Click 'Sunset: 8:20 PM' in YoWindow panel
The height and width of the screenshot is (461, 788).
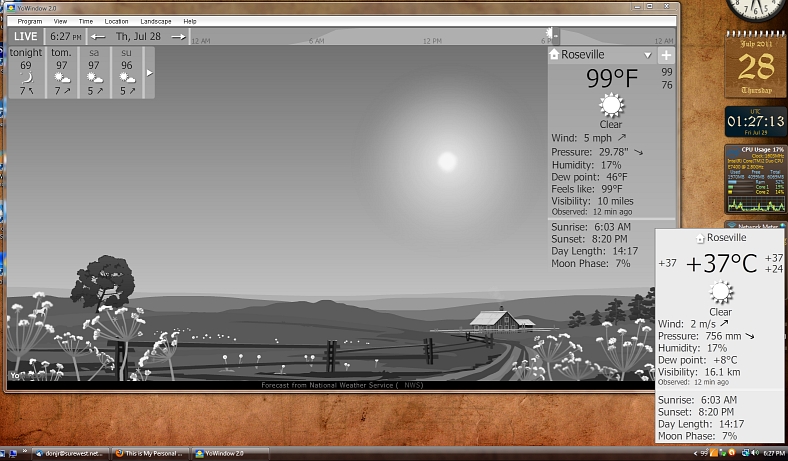point(589,239)
